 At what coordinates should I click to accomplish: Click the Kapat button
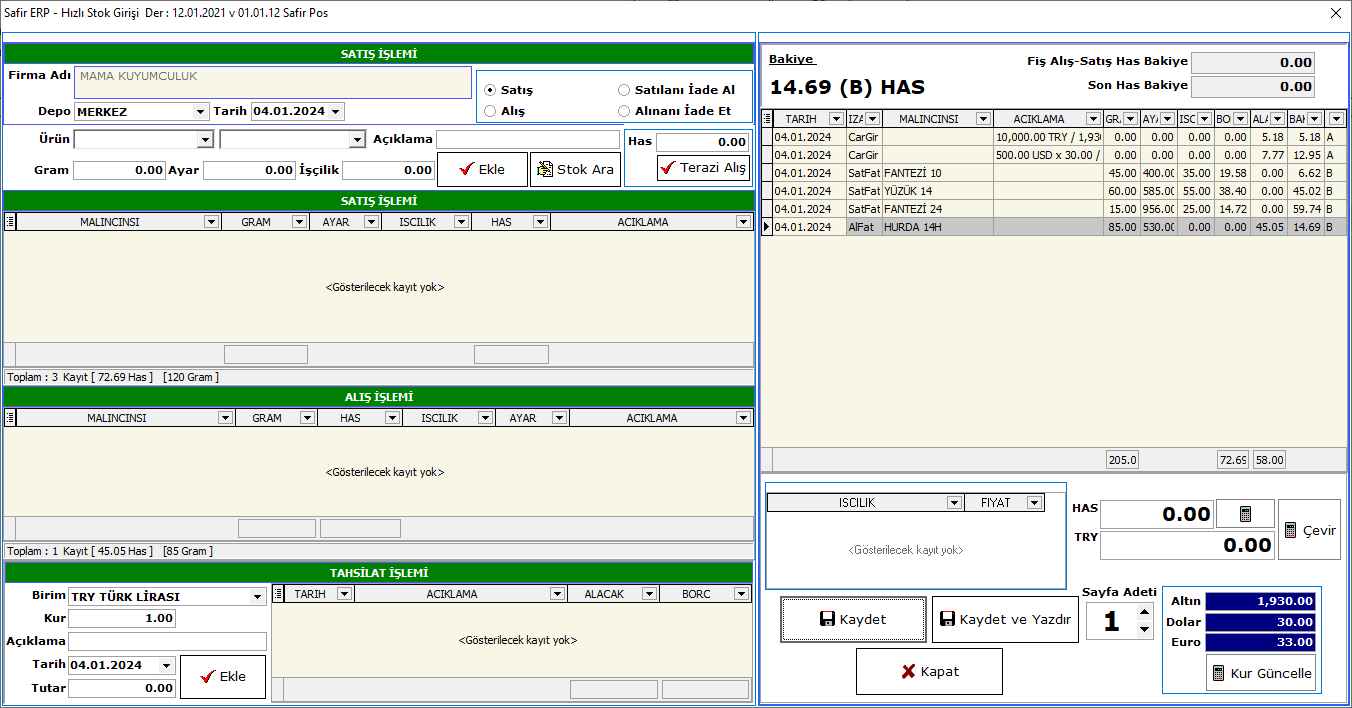click(929, 671)
